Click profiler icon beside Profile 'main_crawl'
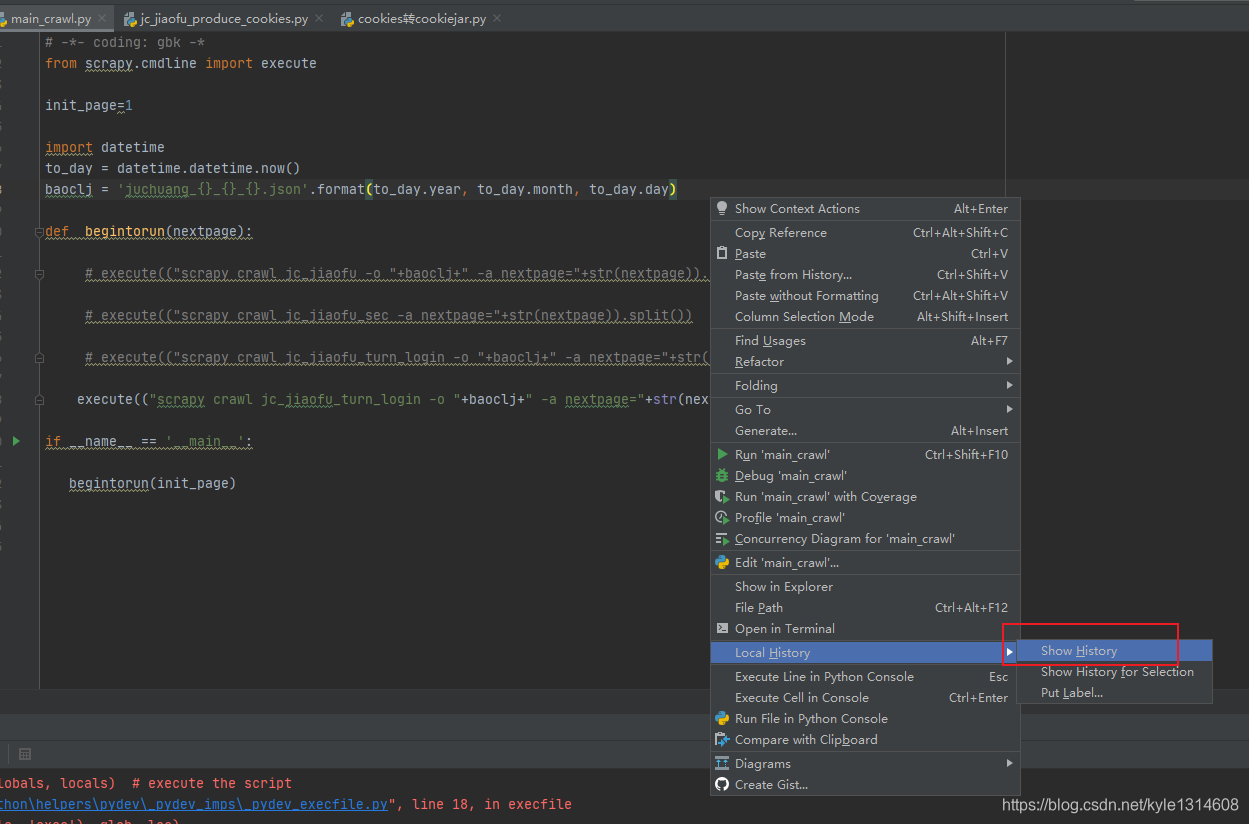Screen dimensions: 1249x824 722,518
